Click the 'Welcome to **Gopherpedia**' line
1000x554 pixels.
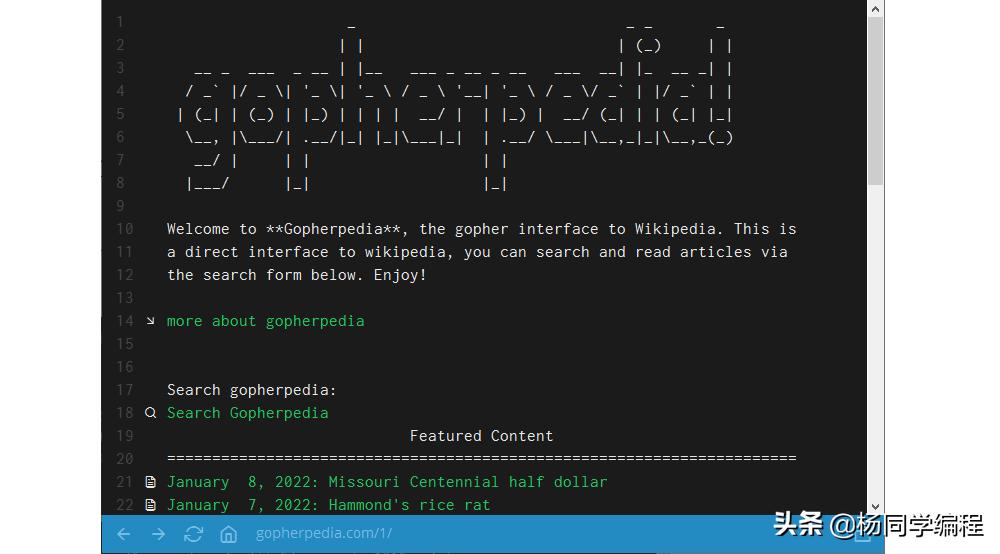pos(482,230)
